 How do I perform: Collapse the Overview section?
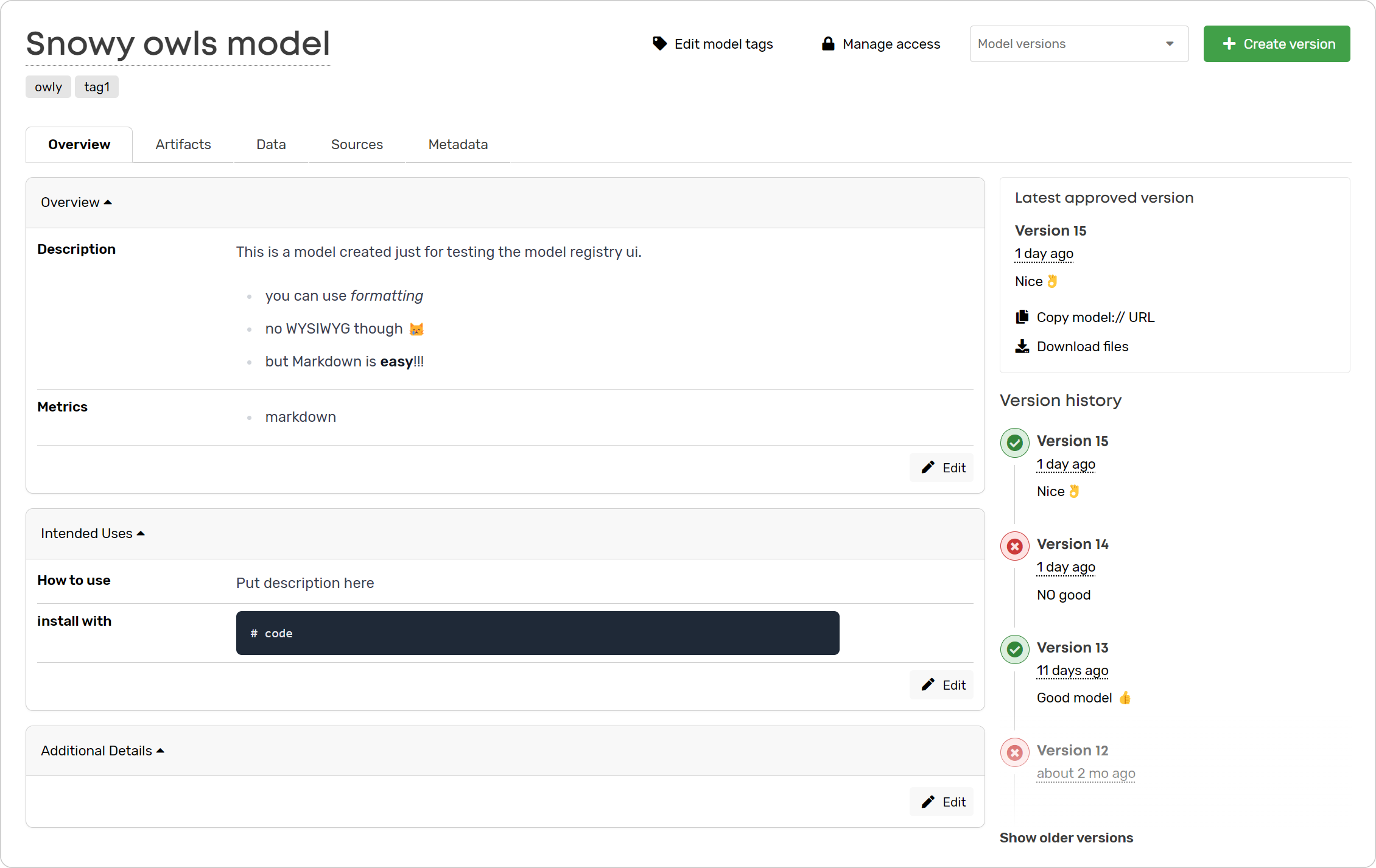point(109,201)
